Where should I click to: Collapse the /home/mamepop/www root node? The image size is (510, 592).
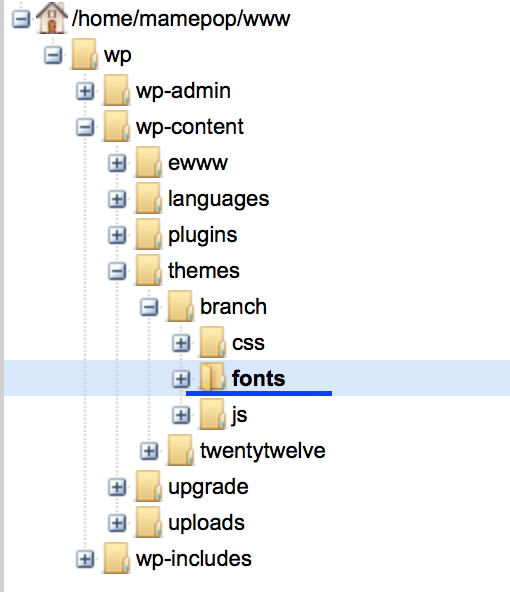[21, 19]
